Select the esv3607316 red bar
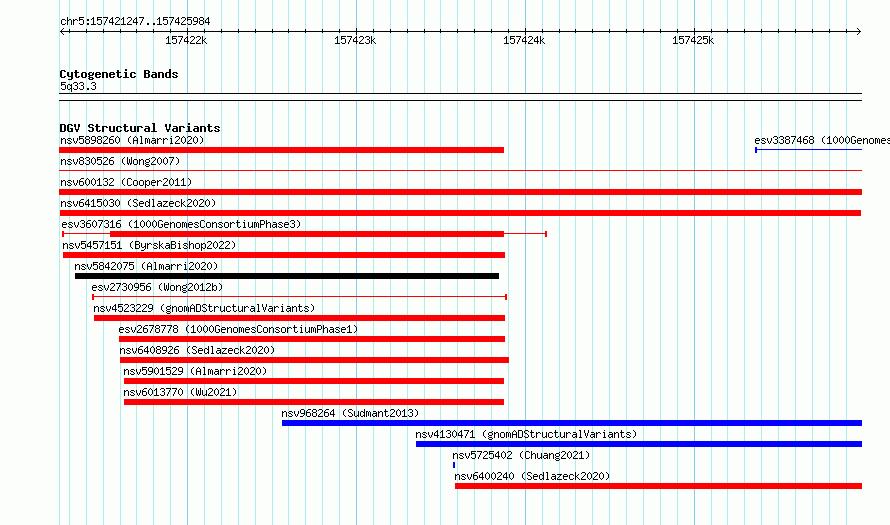This screenshot has height=525, width=890. (x=307, y=234)
